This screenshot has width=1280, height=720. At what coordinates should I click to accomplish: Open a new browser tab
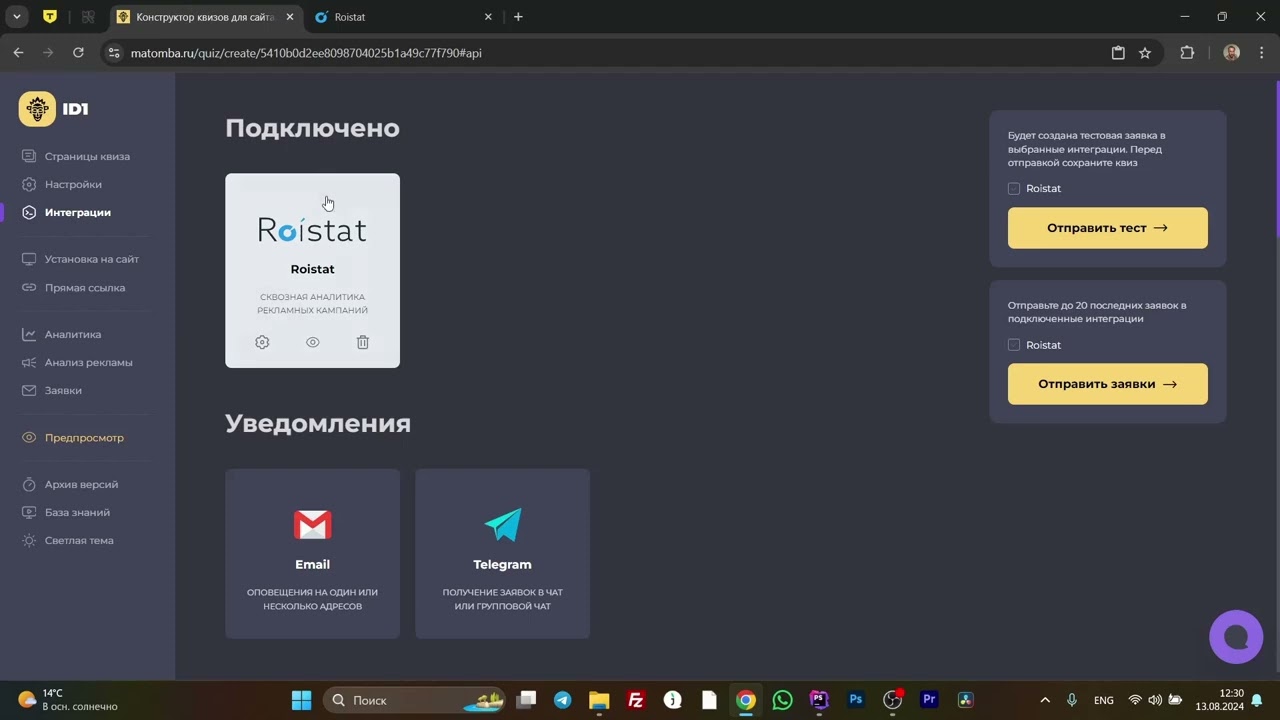click(518, 17)
